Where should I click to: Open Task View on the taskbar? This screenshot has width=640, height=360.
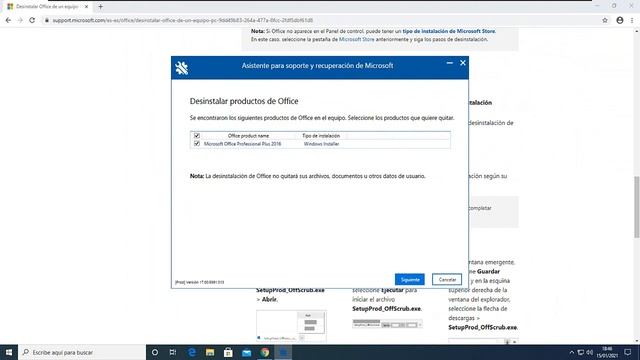tap(173, 352)
